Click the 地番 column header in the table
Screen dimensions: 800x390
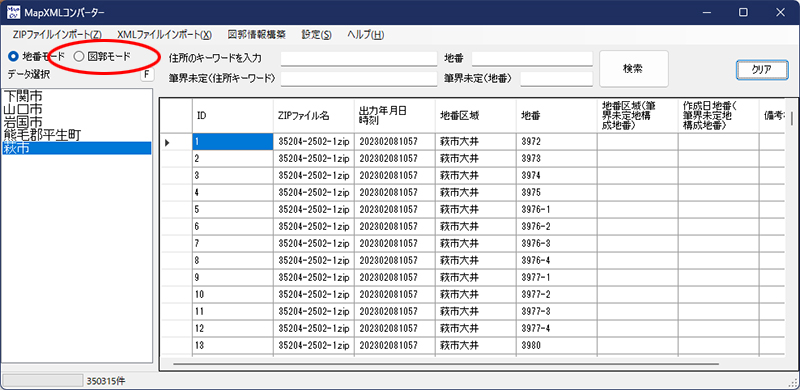coord(557,116)
